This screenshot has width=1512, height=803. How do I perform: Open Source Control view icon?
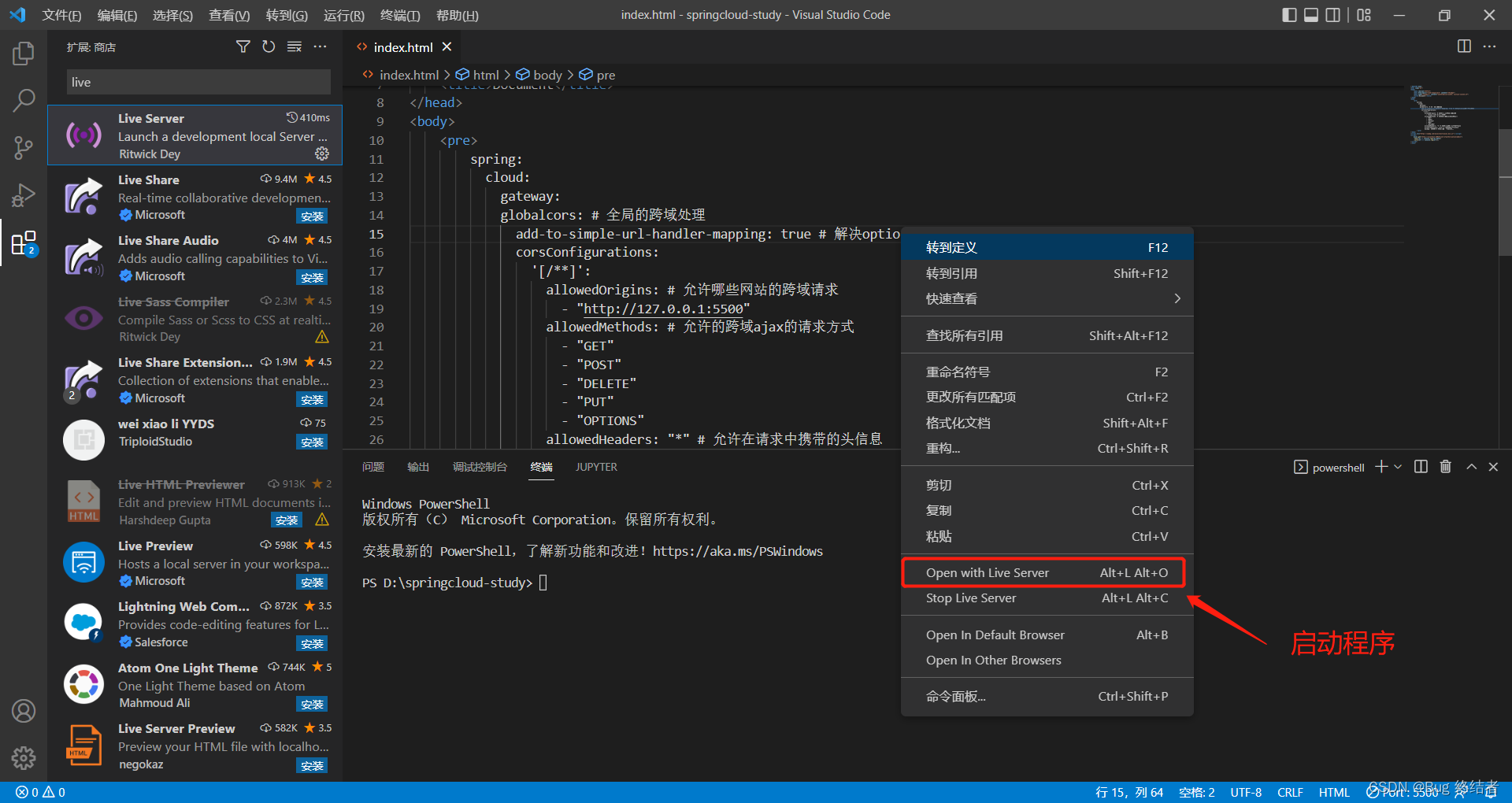click(x=24, y=147)
